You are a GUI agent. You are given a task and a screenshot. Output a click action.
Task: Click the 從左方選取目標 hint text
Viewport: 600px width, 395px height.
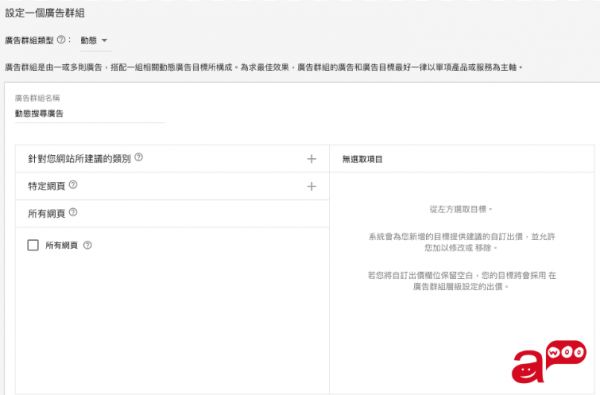[x=461, y=209]
